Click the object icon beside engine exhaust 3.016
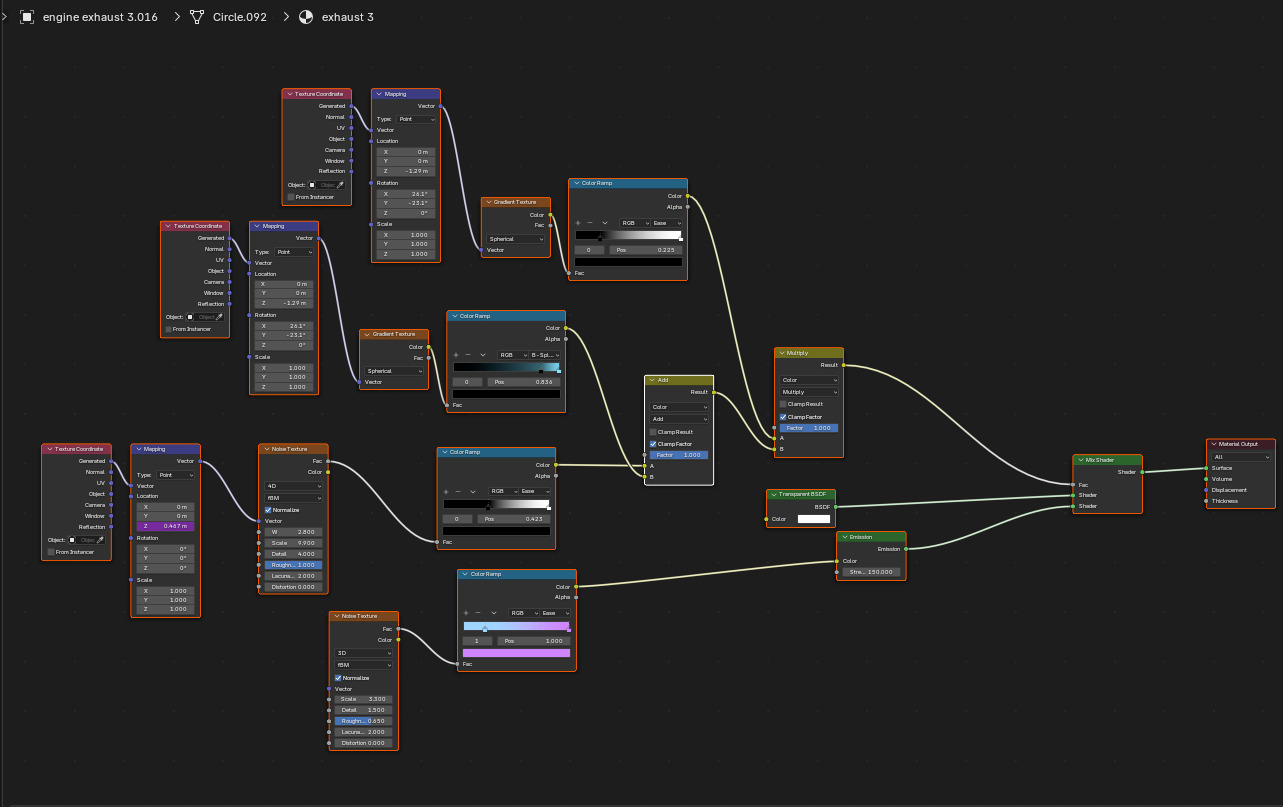Screen dimensions: 1283x807 point(27,17)
